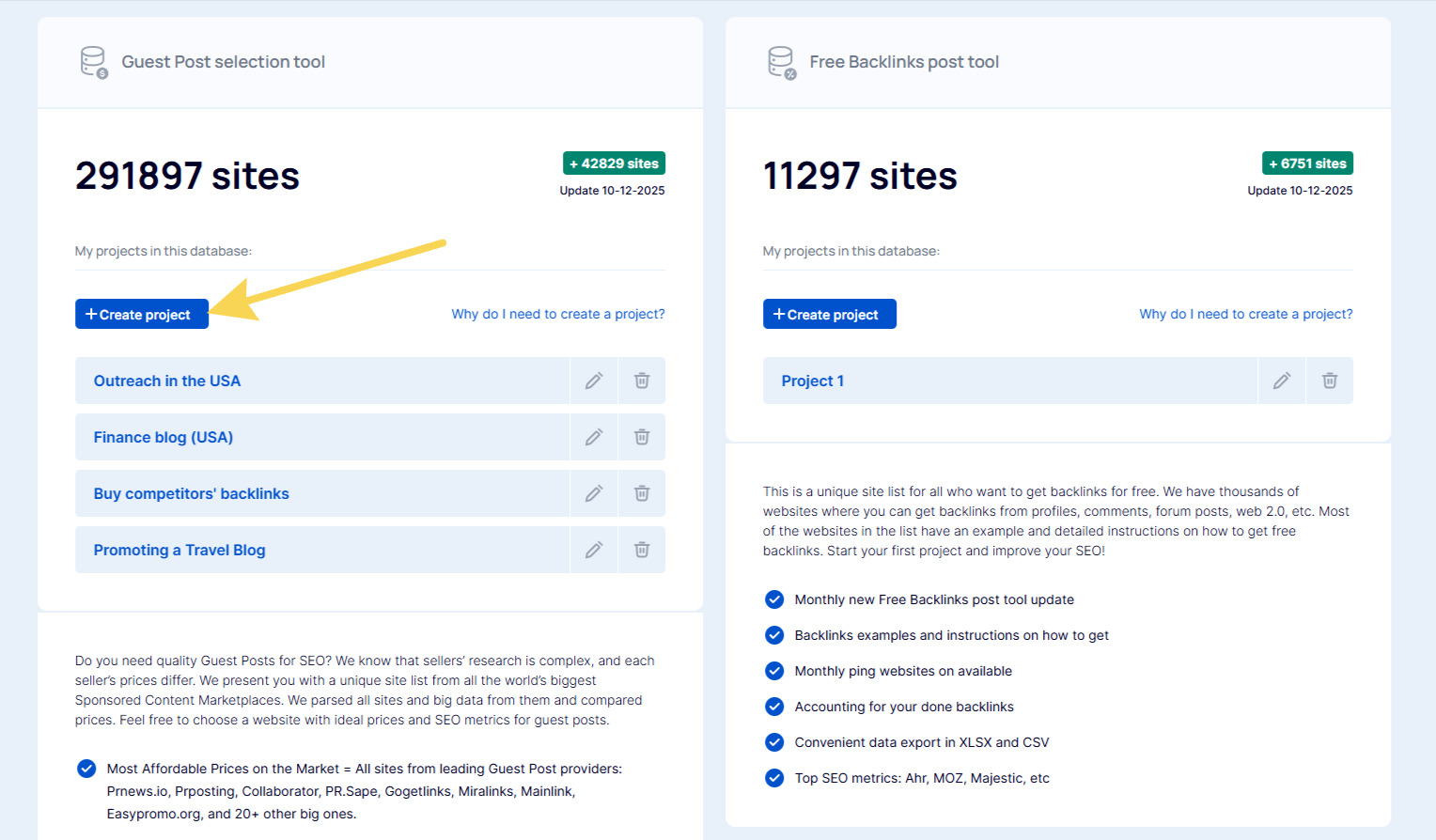The width and height of the screenshot is (1436, 840).
Task: Delete "Project 1" in the Free Backlinks tool
Action: 1330,381
